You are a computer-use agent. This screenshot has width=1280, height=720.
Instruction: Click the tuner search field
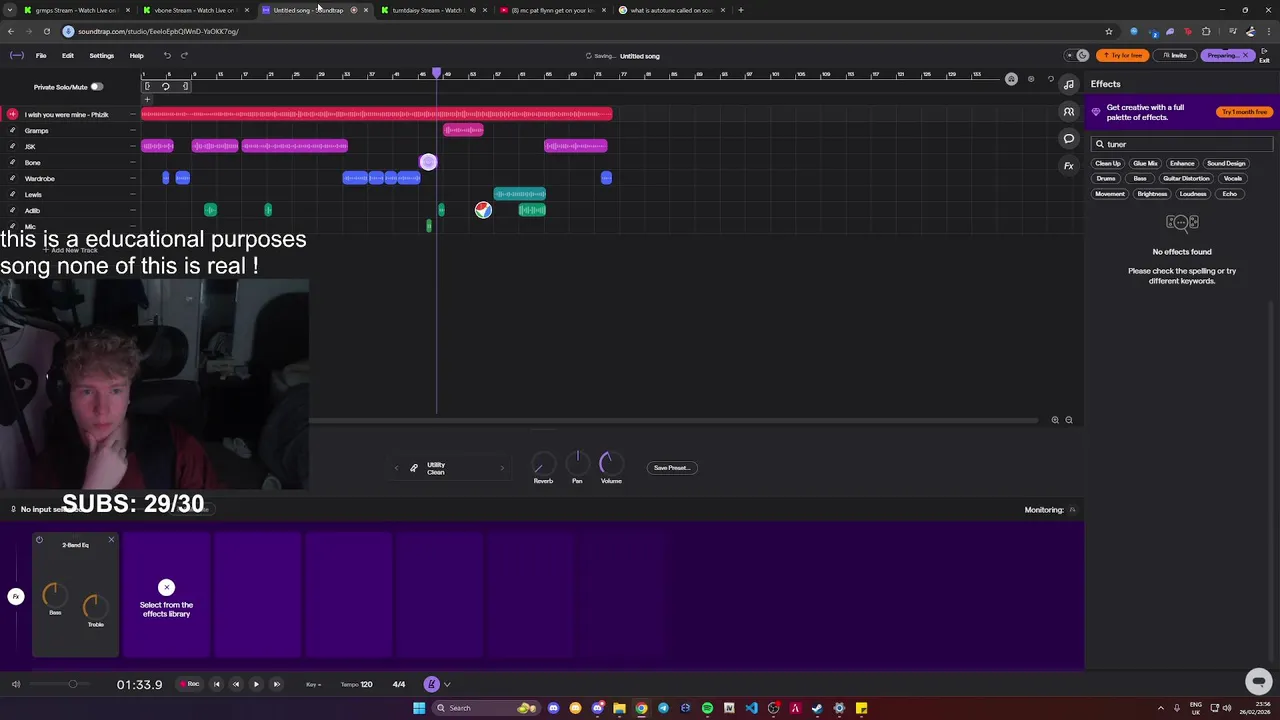tap(1182, 144)
